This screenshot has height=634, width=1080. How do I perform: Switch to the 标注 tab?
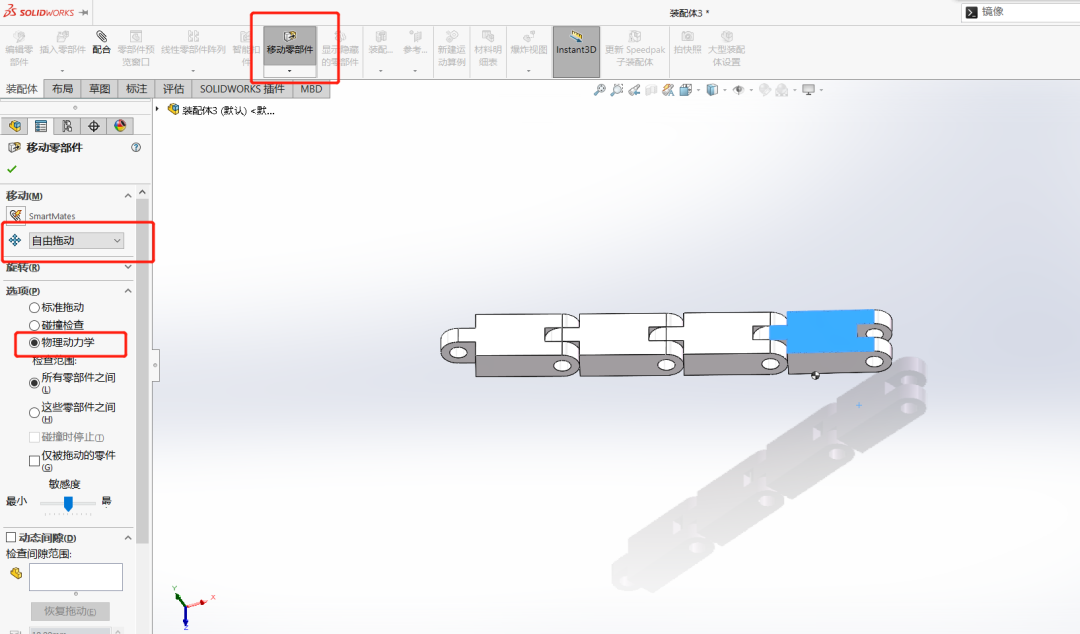[136, 89]
